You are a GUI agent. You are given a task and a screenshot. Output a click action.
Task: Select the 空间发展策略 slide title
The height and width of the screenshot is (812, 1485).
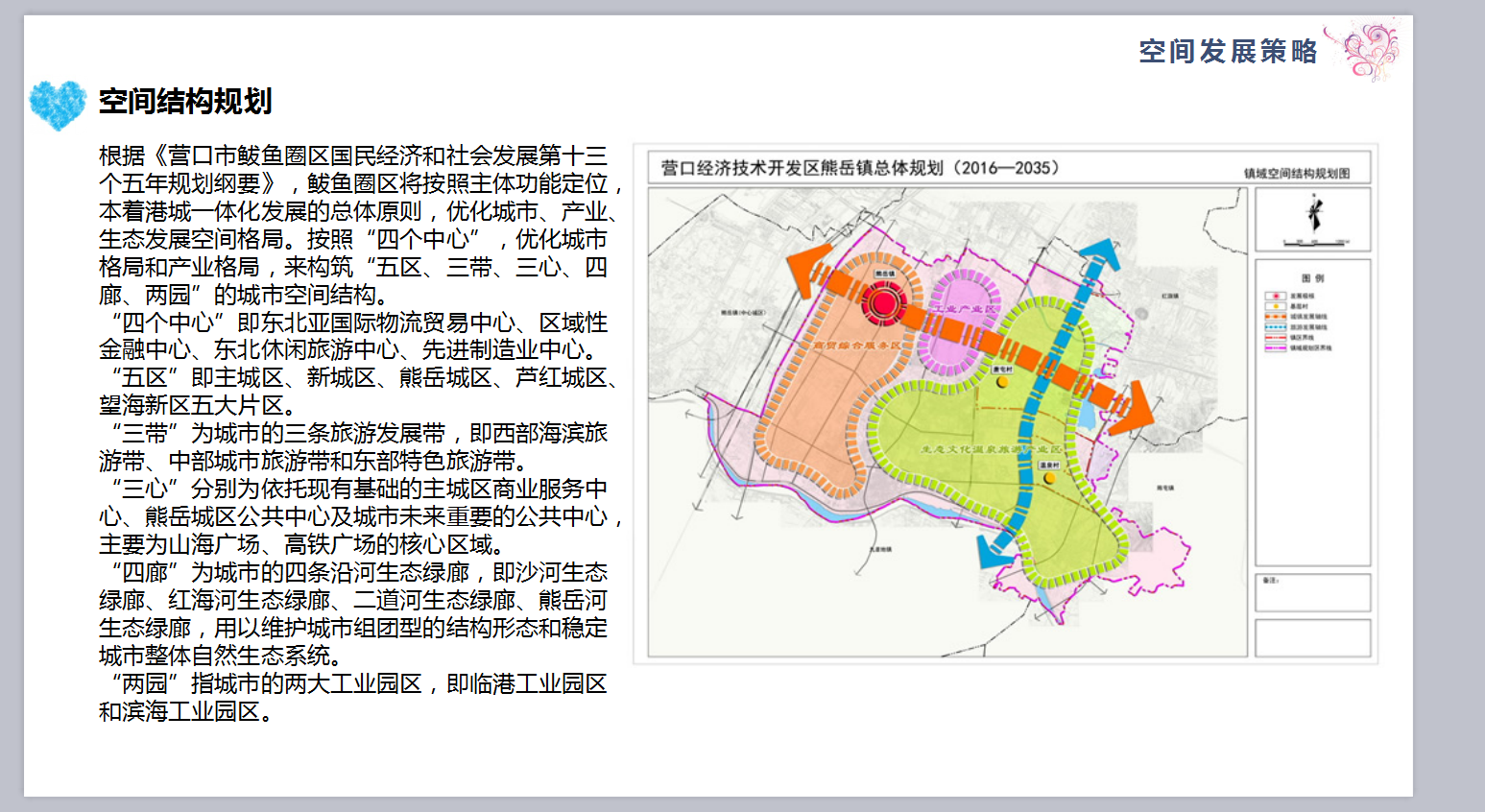[x=1229, y=51]
